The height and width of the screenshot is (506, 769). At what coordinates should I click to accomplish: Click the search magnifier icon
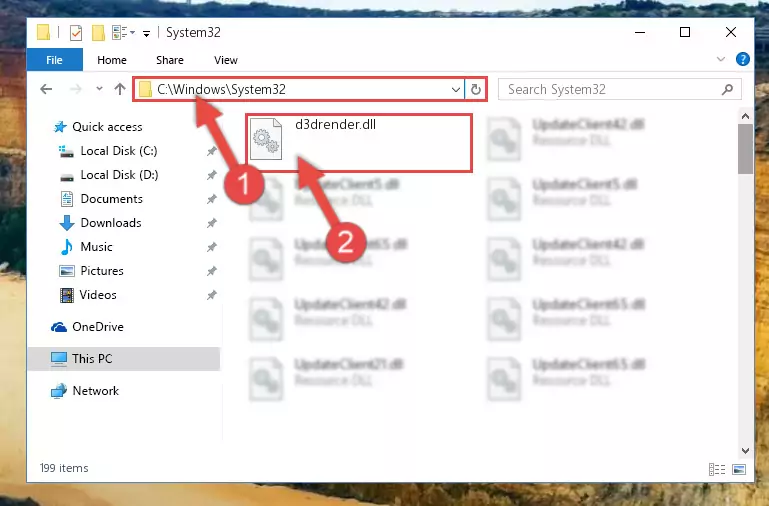pos(727,89)
